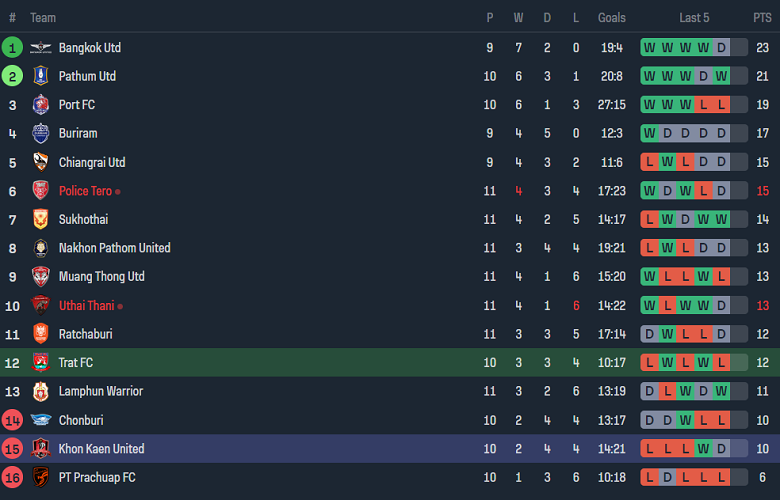Click the Muang Thong Utd crest

point(40,277)
